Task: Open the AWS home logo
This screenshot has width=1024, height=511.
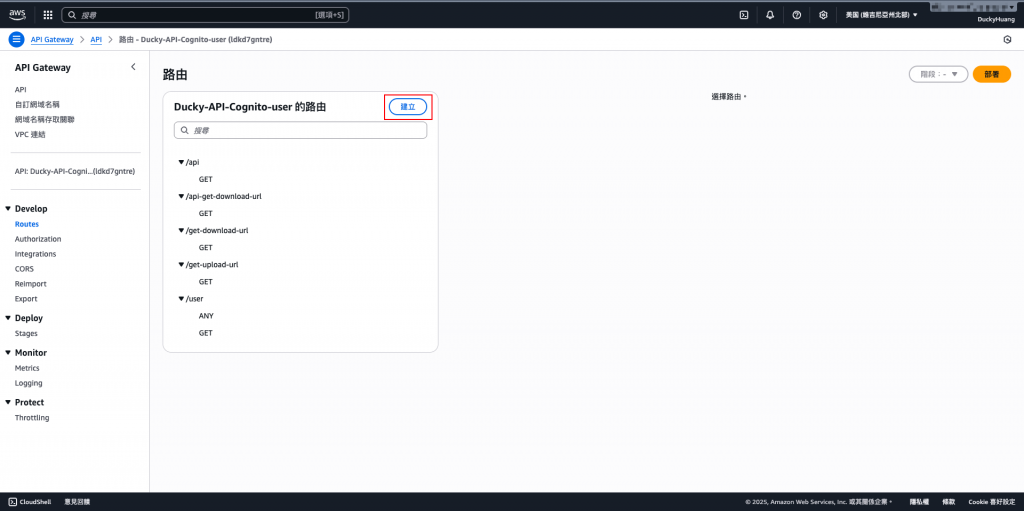Action: click(17, 14)
